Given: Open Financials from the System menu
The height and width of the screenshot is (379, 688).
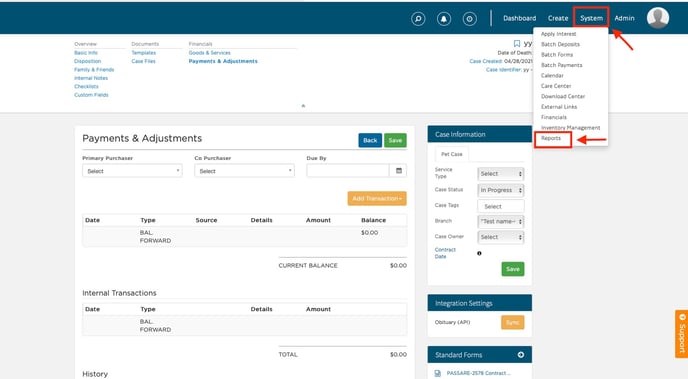Looking at the screenshot, I should 554,117.
